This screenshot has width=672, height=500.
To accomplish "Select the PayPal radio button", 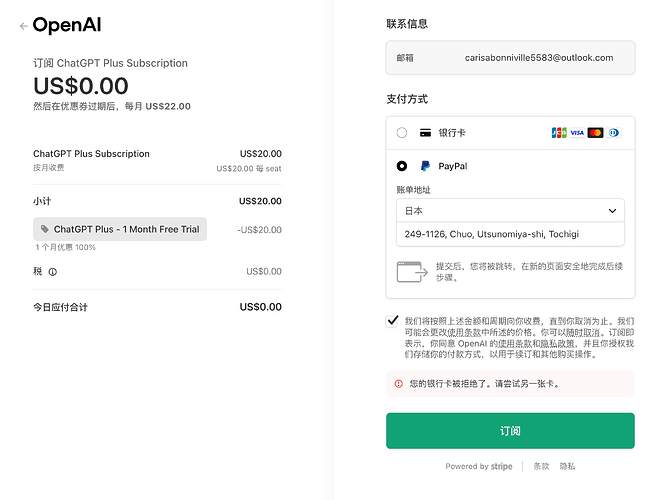I will click(x=402, y=166).
